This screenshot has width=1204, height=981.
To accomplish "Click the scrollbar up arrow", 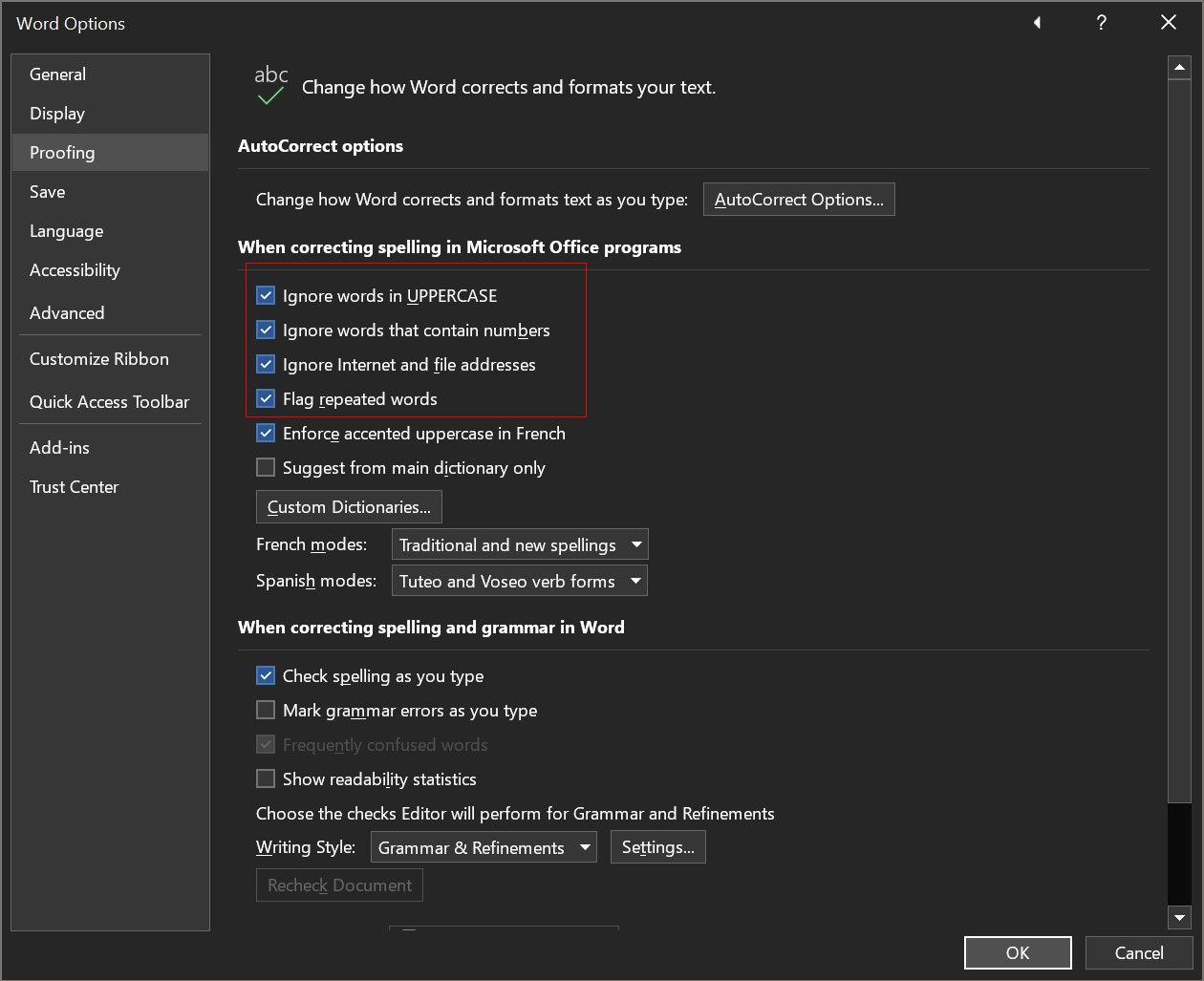I will click(x=1178, y=68).
